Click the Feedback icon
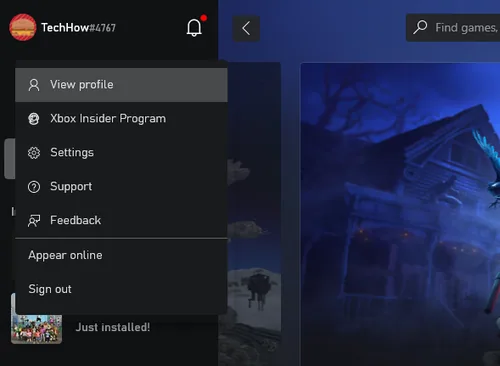Viewport: 500px width, 366px height. (34, 221)
